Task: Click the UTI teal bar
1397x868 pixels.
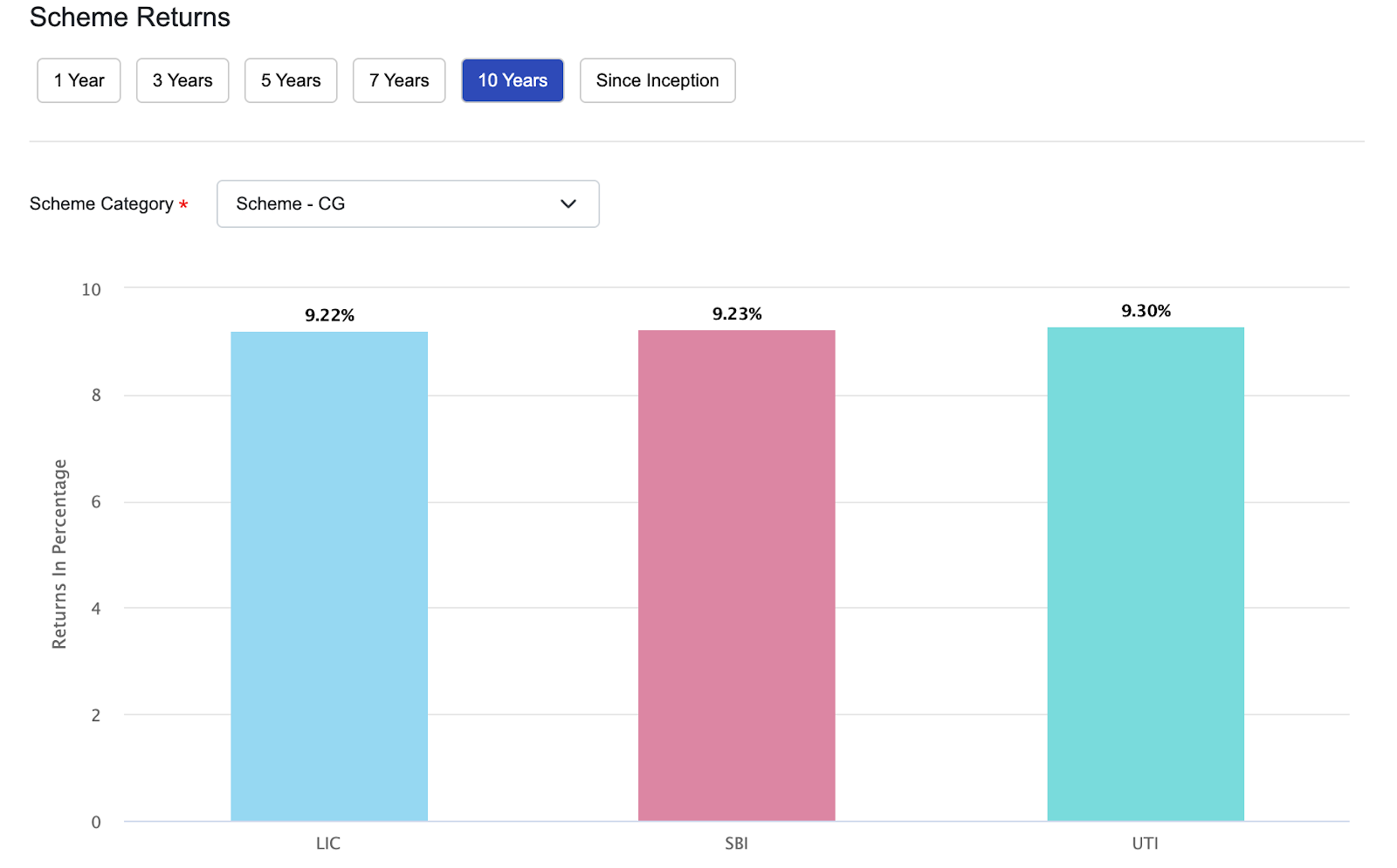Action: pyautogui.click(x=1146, y=574)
